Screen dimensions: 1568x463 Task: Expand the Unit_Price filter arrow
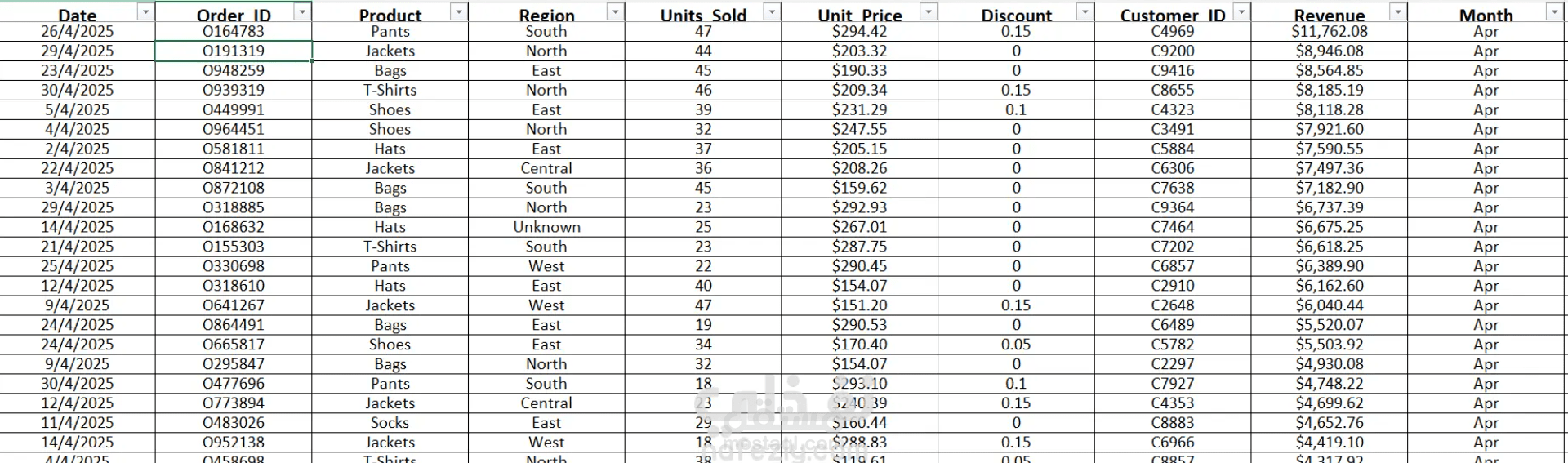coord(929,11)
